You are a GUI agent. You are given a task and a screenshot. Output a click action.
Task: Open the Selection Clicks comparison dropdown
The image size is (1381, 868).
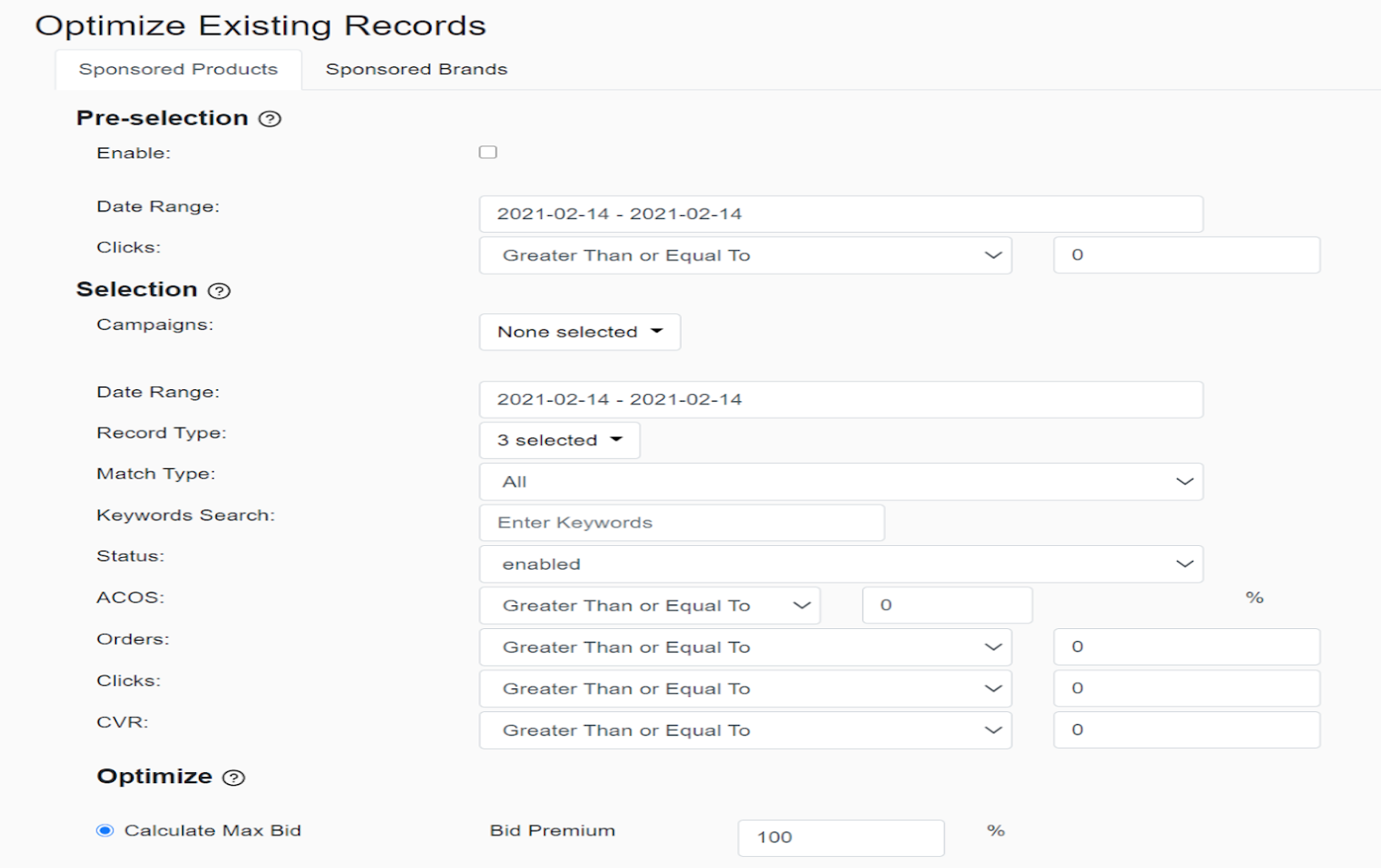745,689
